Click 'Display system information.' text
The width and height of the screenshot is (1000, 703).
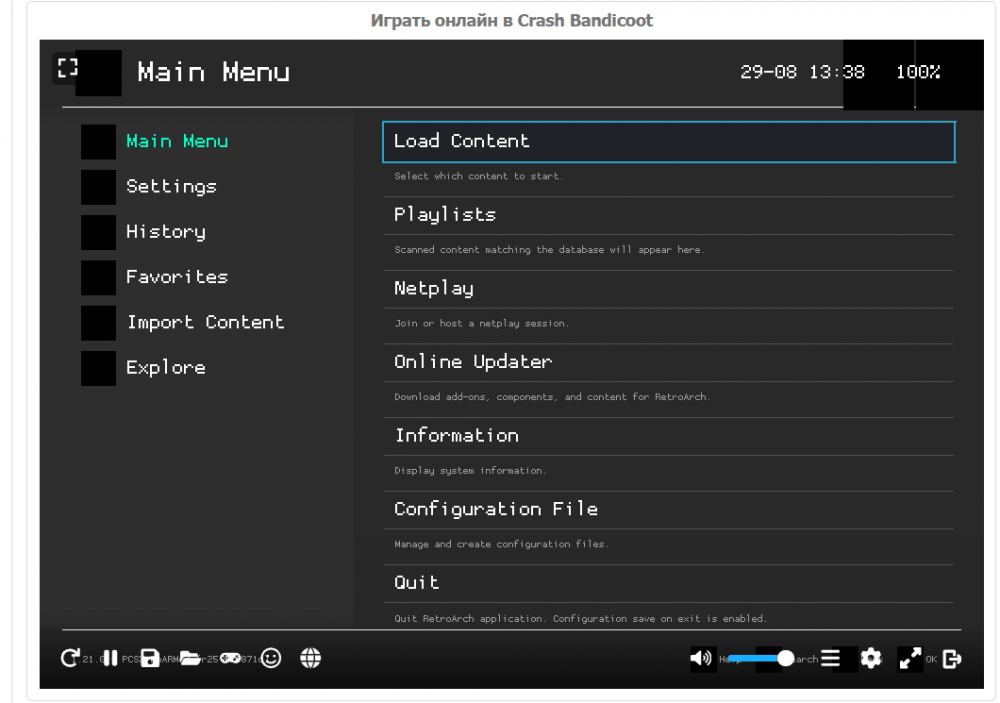coord(470,471)
